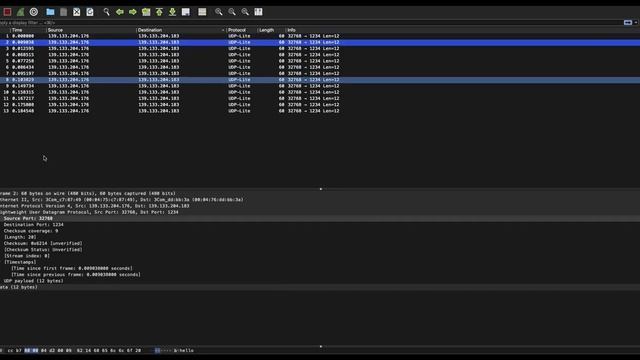Select packet number 3 row
Image resolution: width=640 pixels, height=360 pixels.
pyautogui.click(x=320, y=49)
